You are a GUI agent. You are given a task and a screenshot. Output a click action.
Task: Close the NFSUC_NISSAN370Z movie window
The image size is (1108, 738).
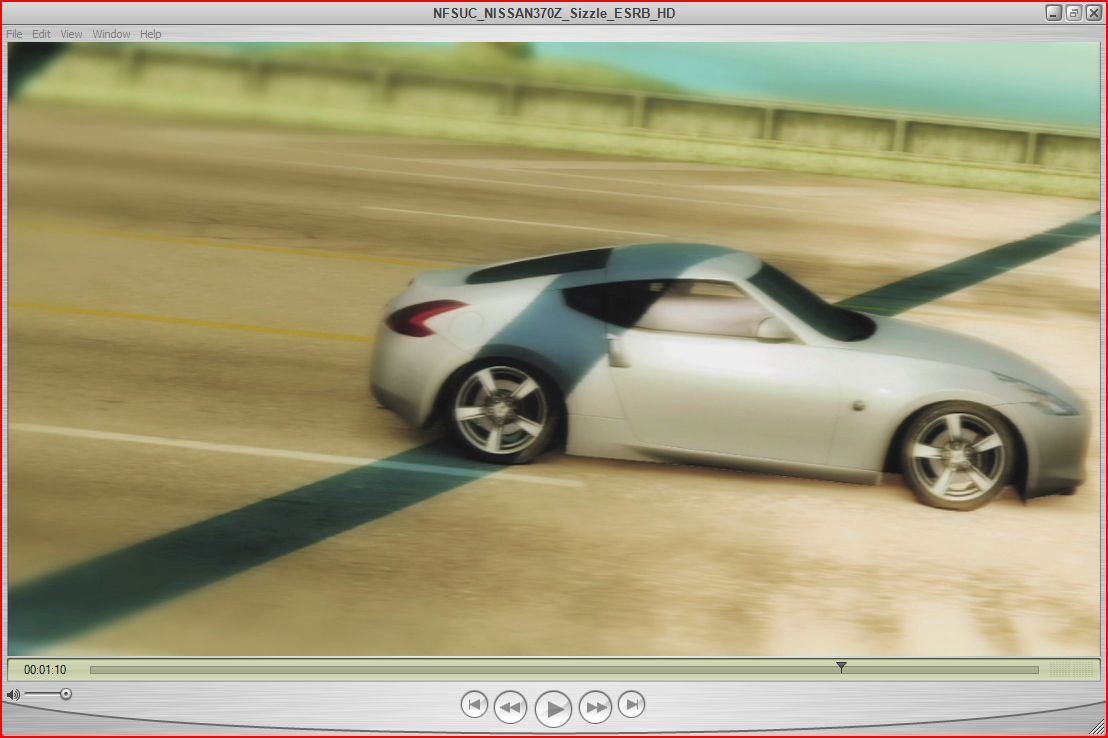[x=1093, y=13]
